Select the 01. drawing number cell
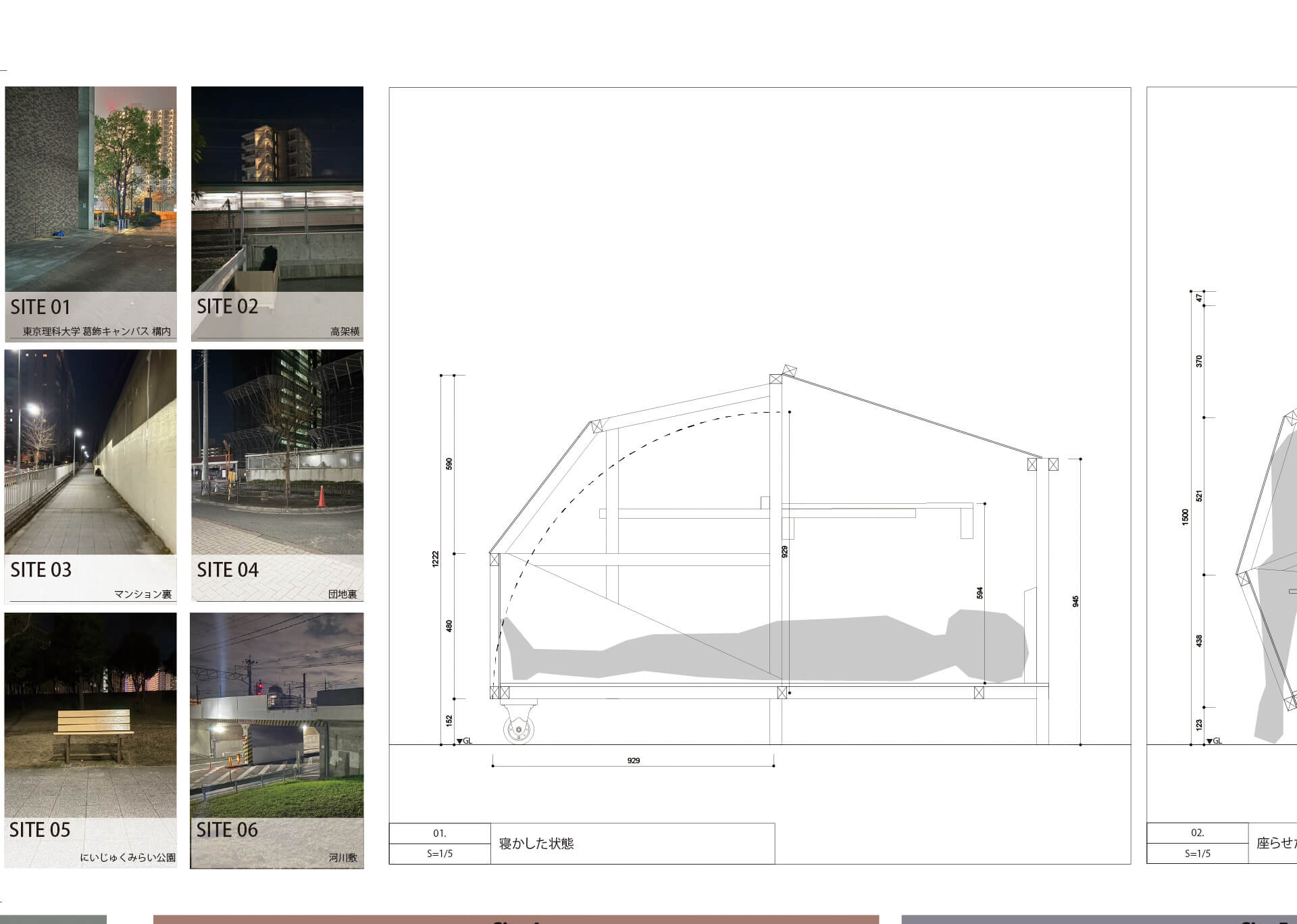The height and width of the screenshot is (924, 1297). click(x=440, y=833)
